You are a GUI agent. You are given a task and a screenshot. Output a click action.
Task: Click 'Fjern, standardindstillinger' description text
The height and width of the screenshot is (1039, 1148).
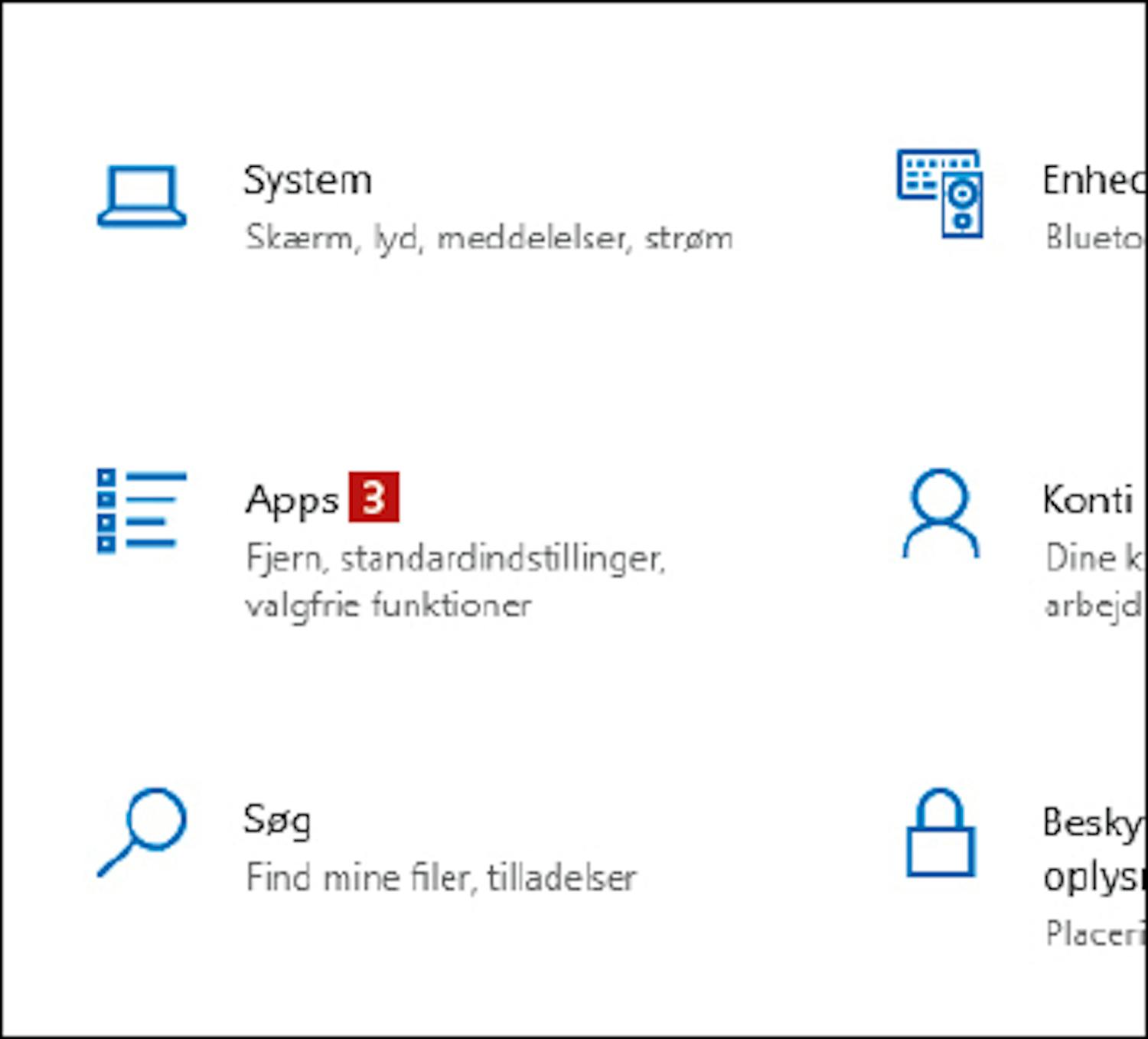[x=455, y=559]
